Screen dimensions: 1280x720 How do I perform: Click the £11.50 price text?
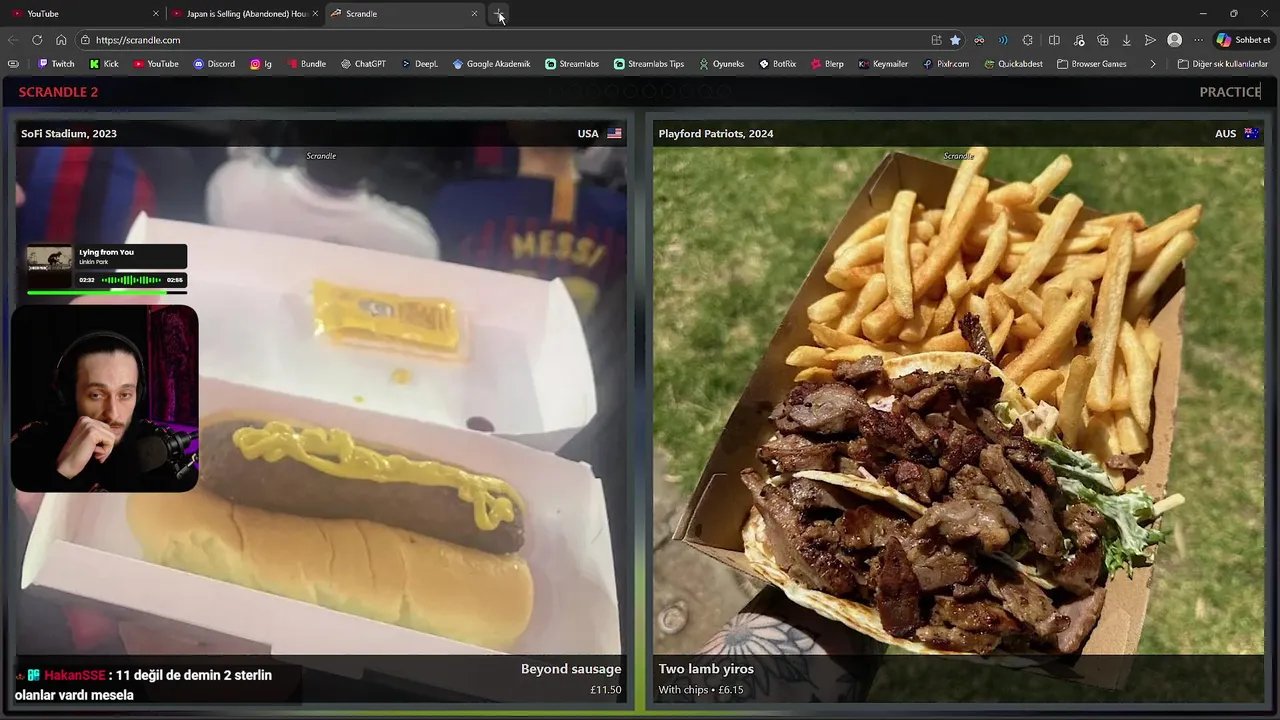[x=605, y=690]
